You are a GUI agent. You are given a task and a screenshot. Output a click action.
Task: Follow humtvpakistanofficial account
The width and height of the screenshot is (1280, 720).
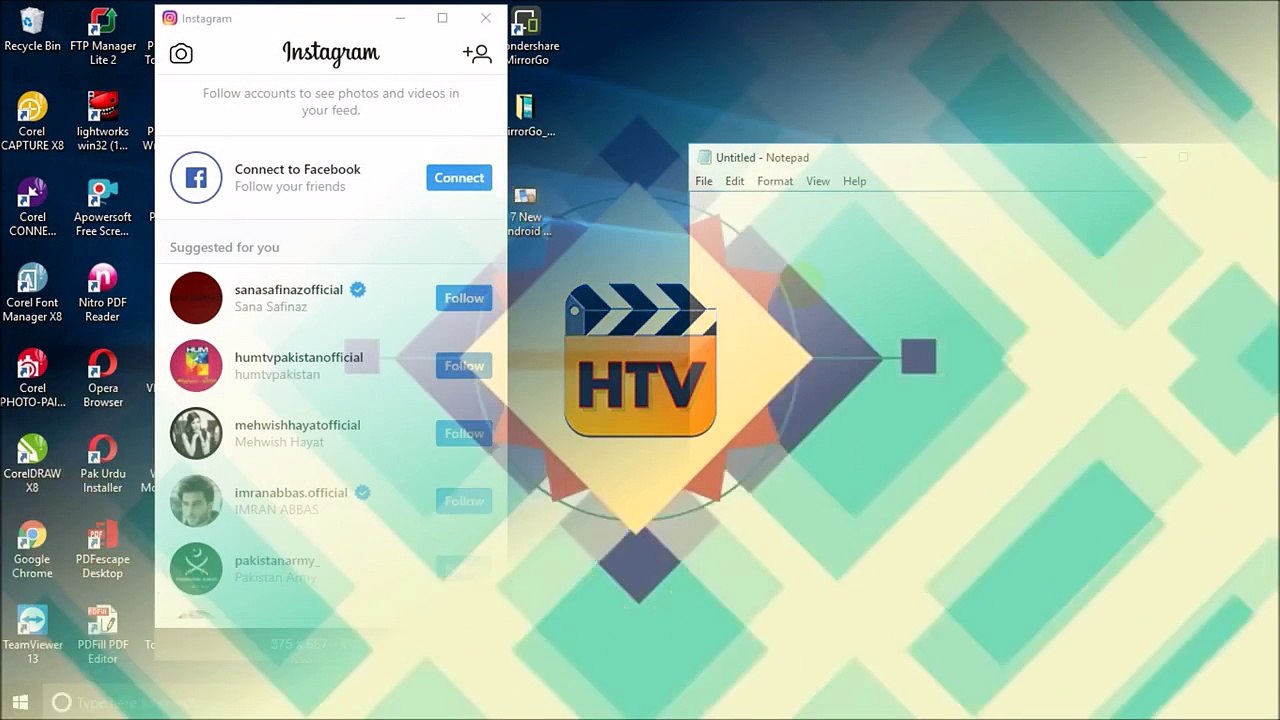coord(464,366)
